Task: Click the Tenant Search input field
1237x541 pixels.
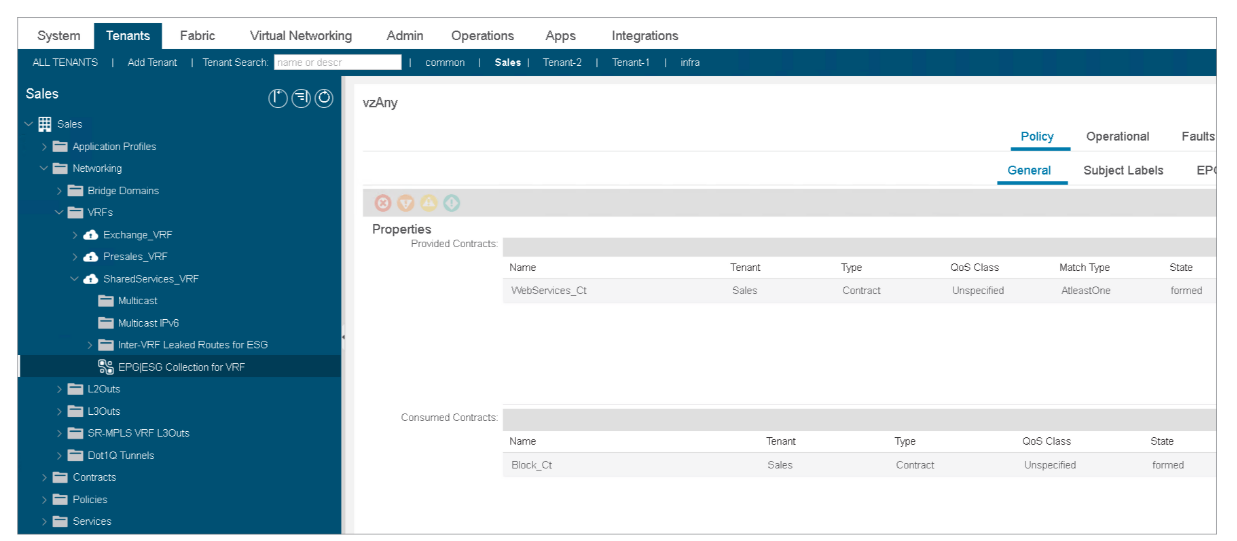Action: (x=337, y=62)
